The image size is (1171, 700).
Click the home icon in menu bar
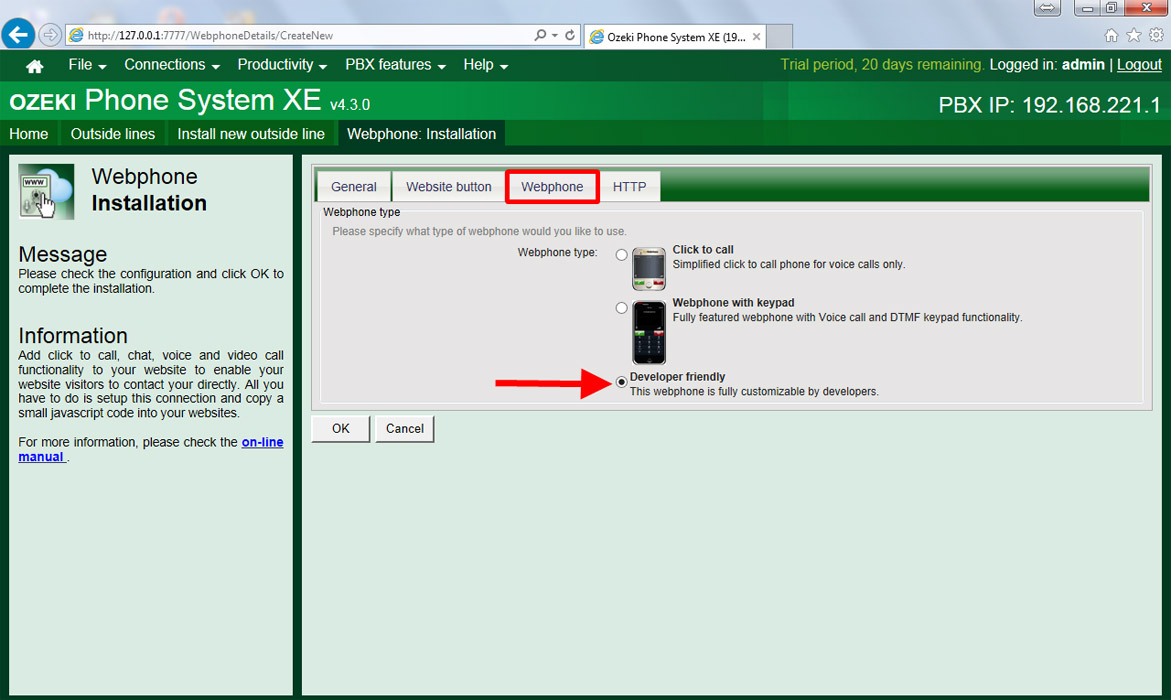[34, 66]
